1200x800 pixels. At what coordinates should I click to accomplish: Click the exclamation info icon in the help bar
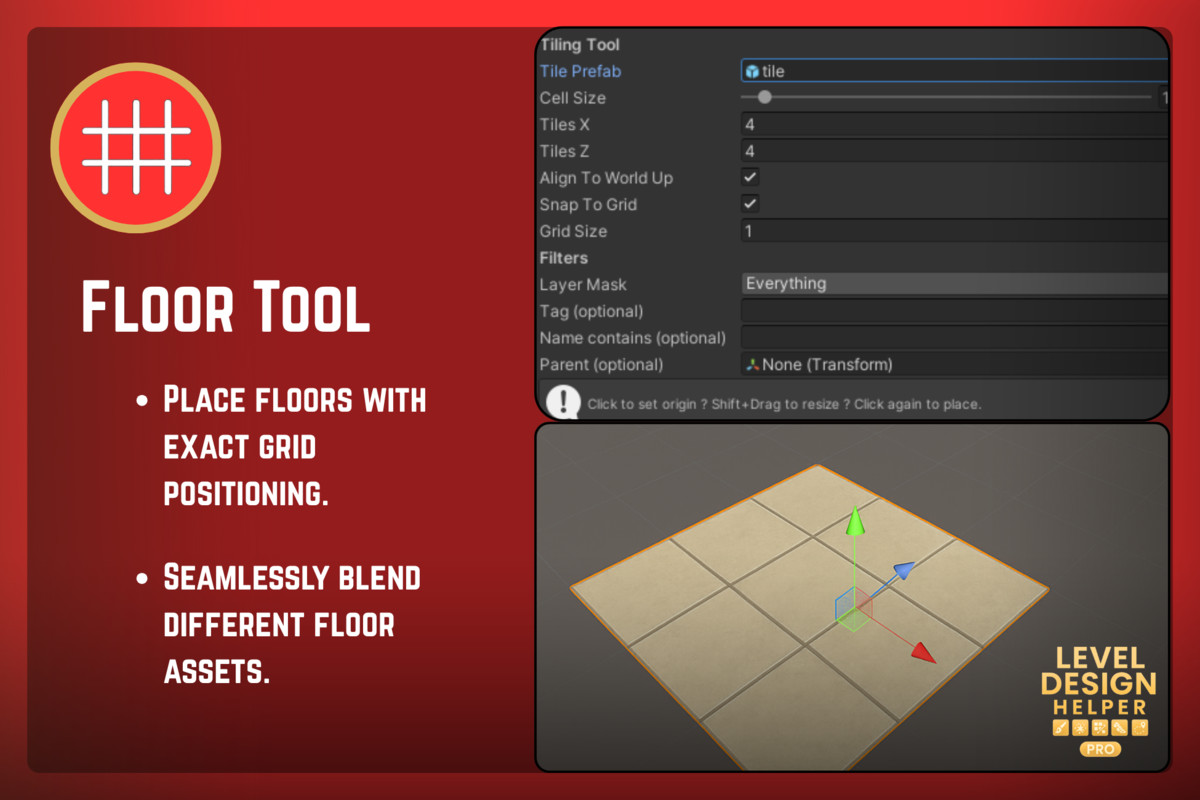coord(565,403)
